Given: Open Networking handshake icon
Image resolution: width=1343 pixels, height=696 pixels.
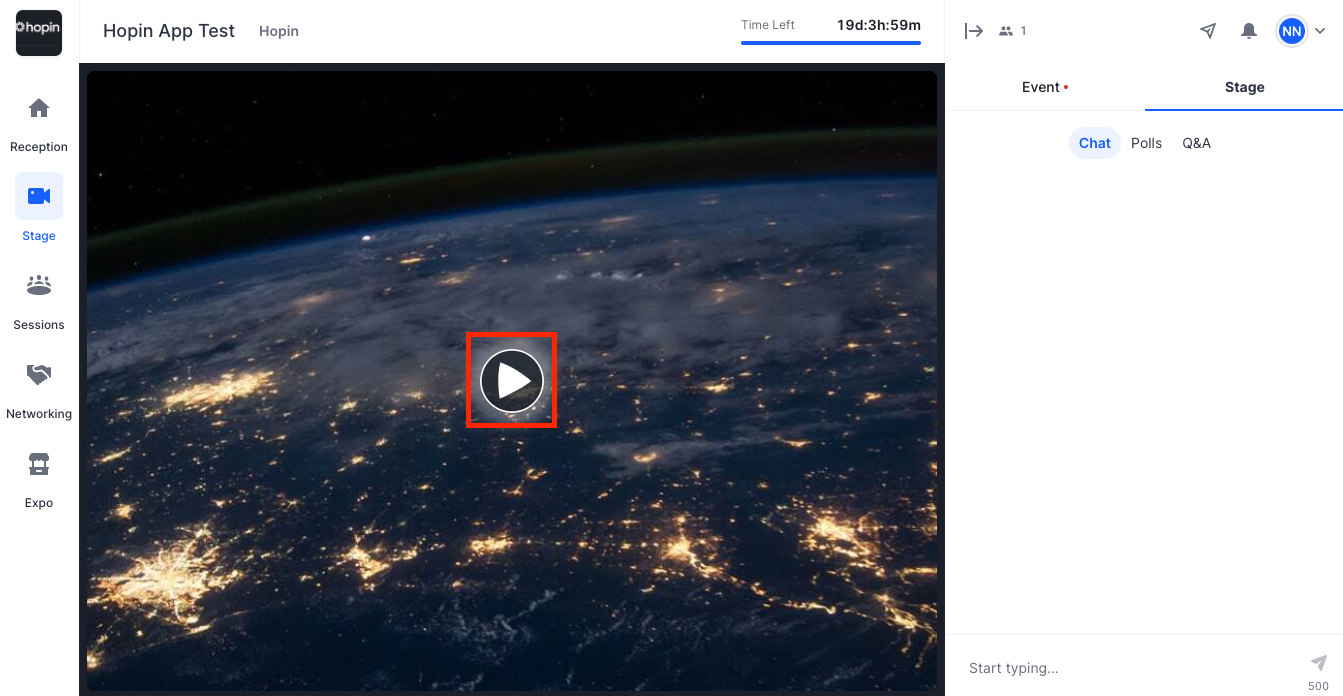Looking at the screenshot, I should point(39,374).
